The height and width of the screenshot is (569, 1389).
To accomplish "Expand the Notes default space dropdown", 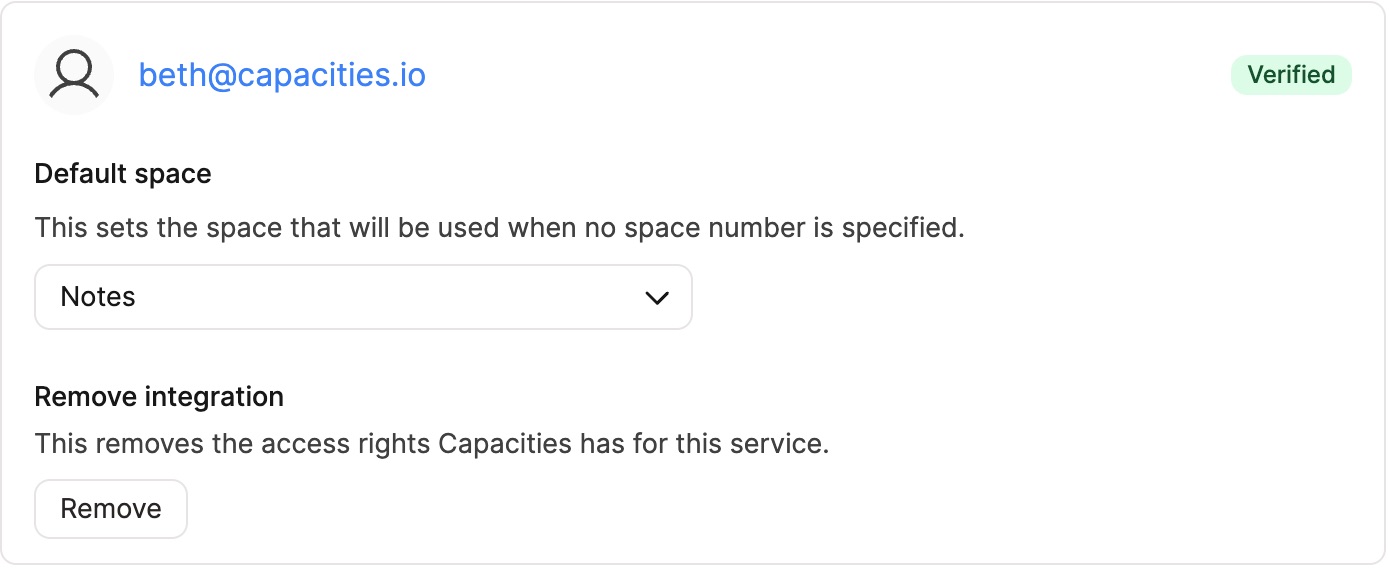I will click(x=363, y=297).
